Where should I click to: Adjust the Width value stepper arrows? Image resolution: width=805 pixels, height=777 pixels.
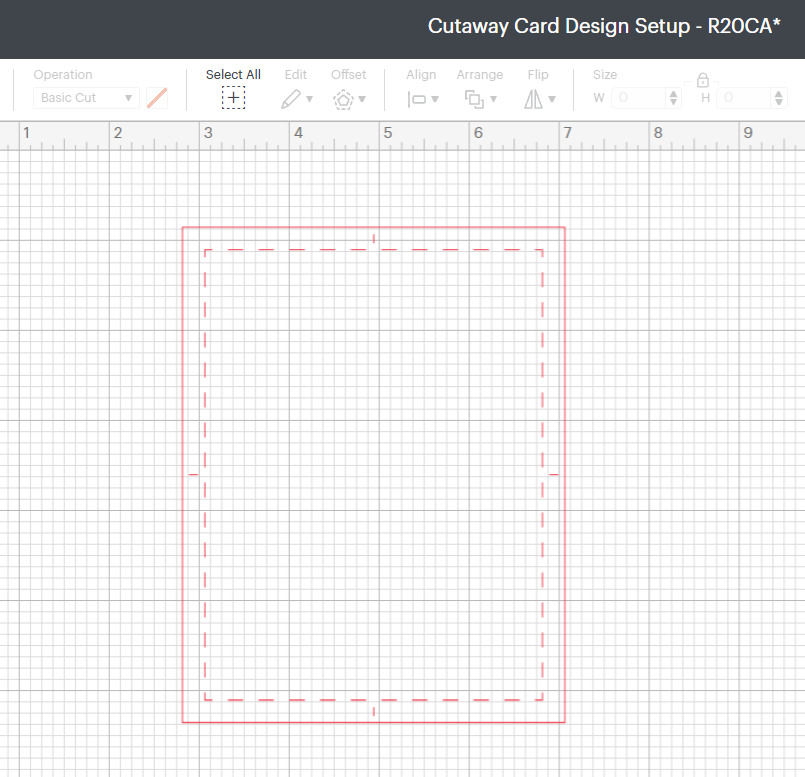coord(673,98)
